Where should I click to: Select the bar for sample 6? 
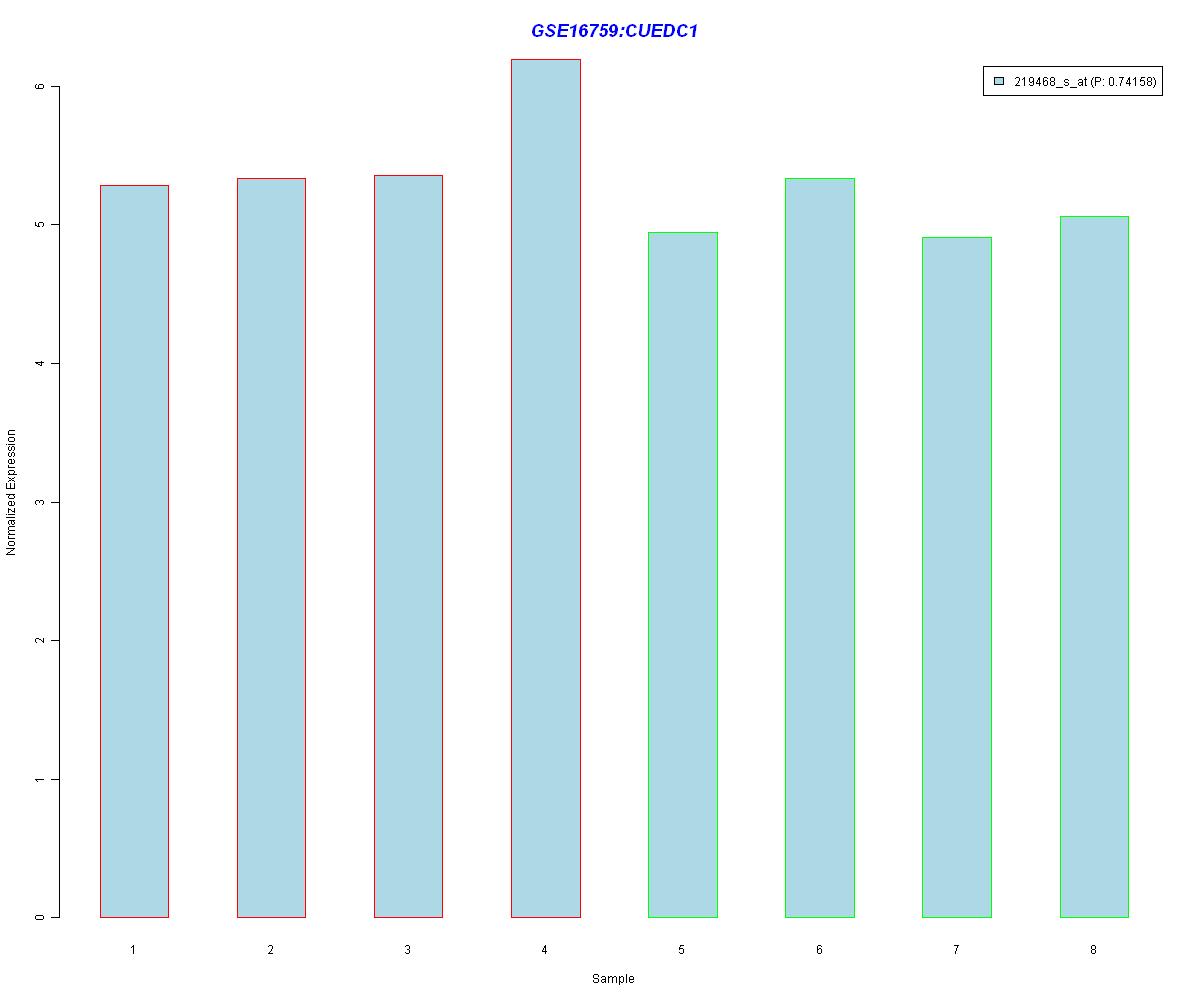pos(819,548)
